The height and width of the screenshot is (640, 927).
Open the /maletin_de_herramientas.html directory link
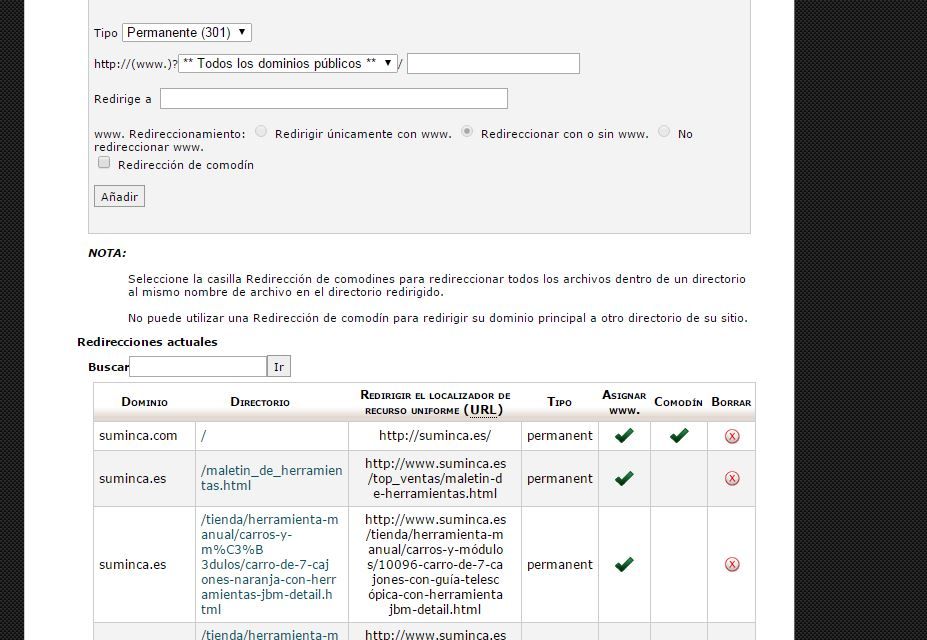pos(271,478)
